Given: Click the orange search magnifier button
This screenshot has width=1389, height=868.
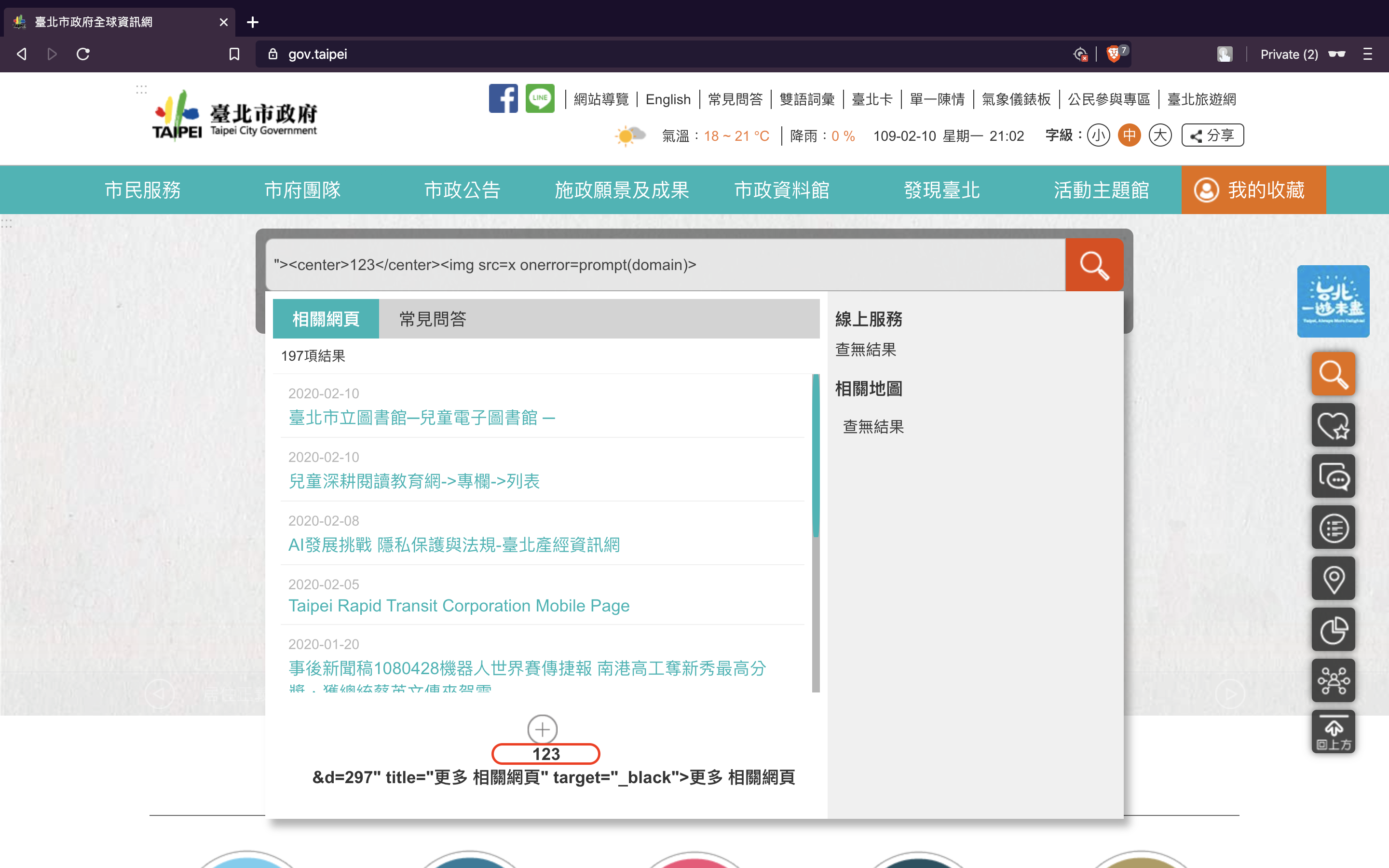Looking at the screenshot, I should 1094,265.
